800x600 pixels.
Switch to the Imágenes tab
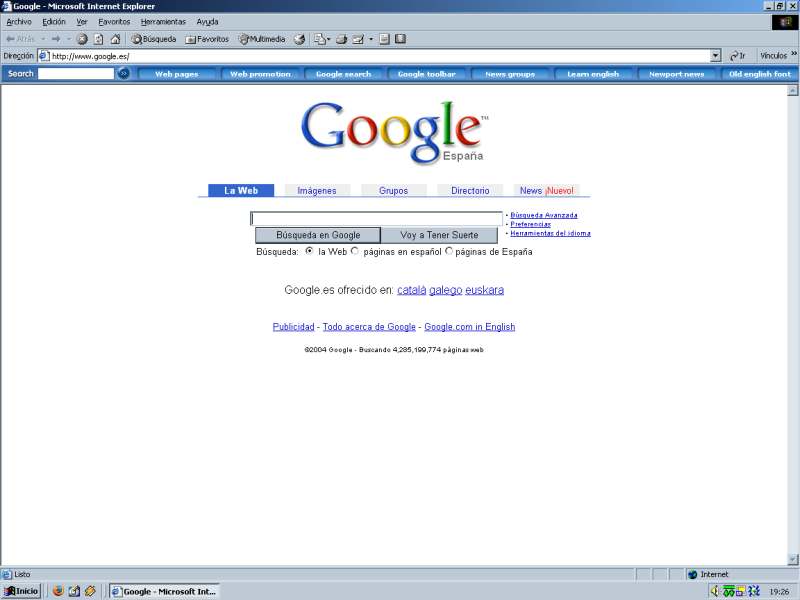(x=317, y=190)
